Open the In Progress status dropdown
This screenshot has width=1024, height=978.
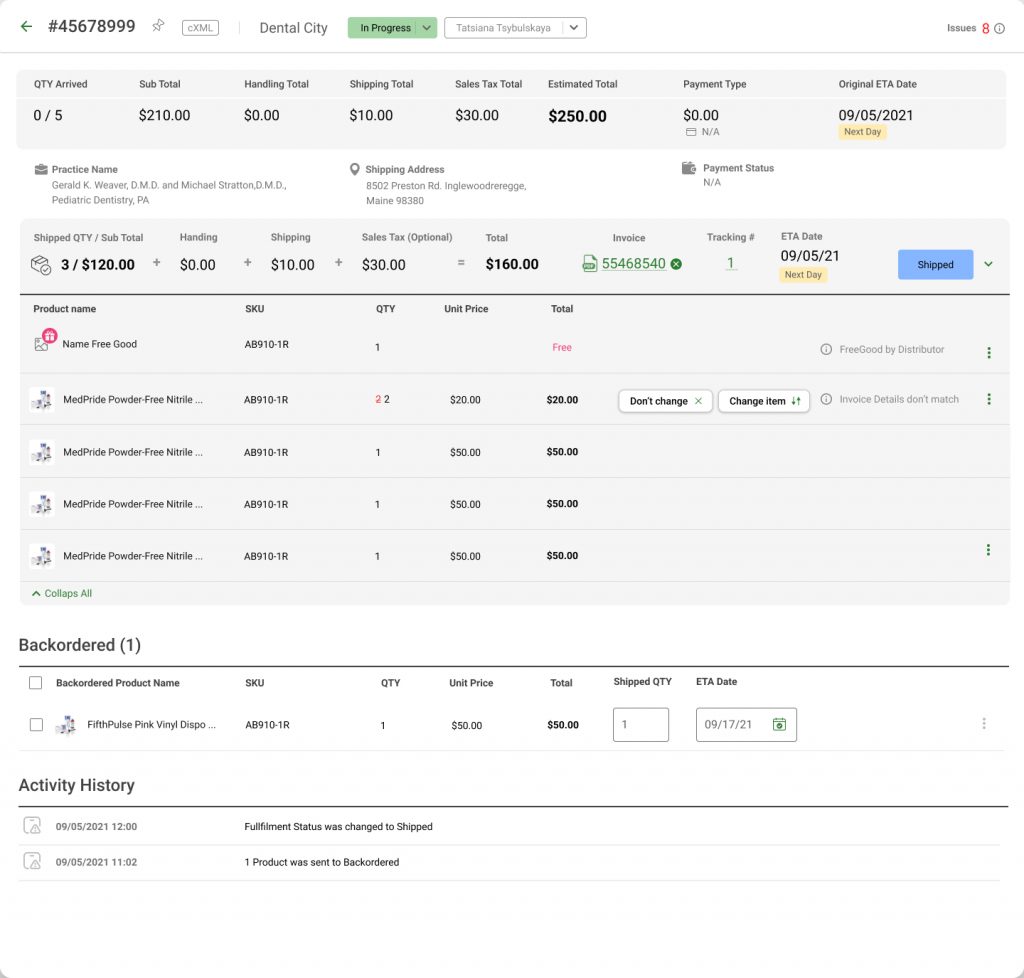(x=427, y=28)
